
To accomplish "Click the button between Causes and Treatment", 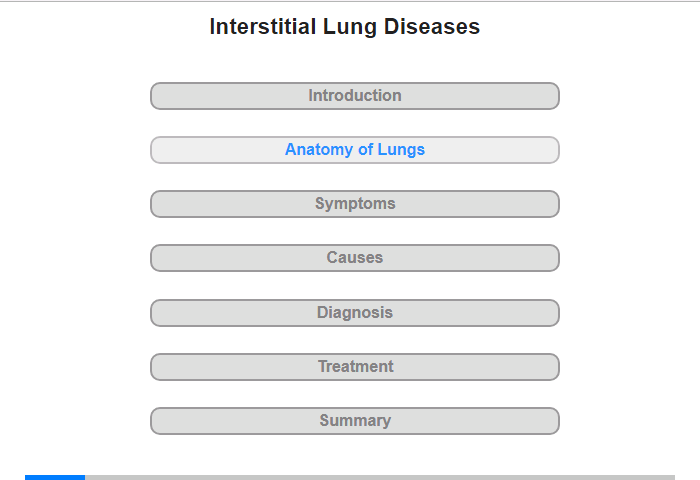I will [355, 313].
